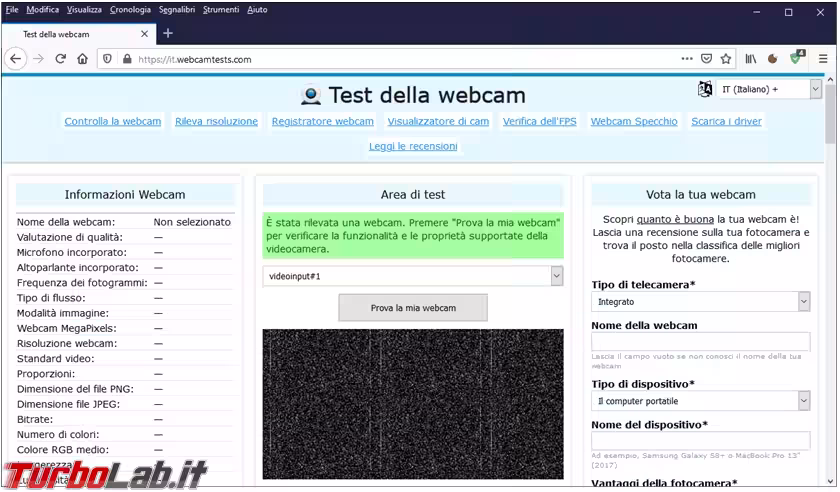Click the 'Non selezionato' webcam name value
Image resolution: width=840 pixels, height=492 pixels.
192,222
